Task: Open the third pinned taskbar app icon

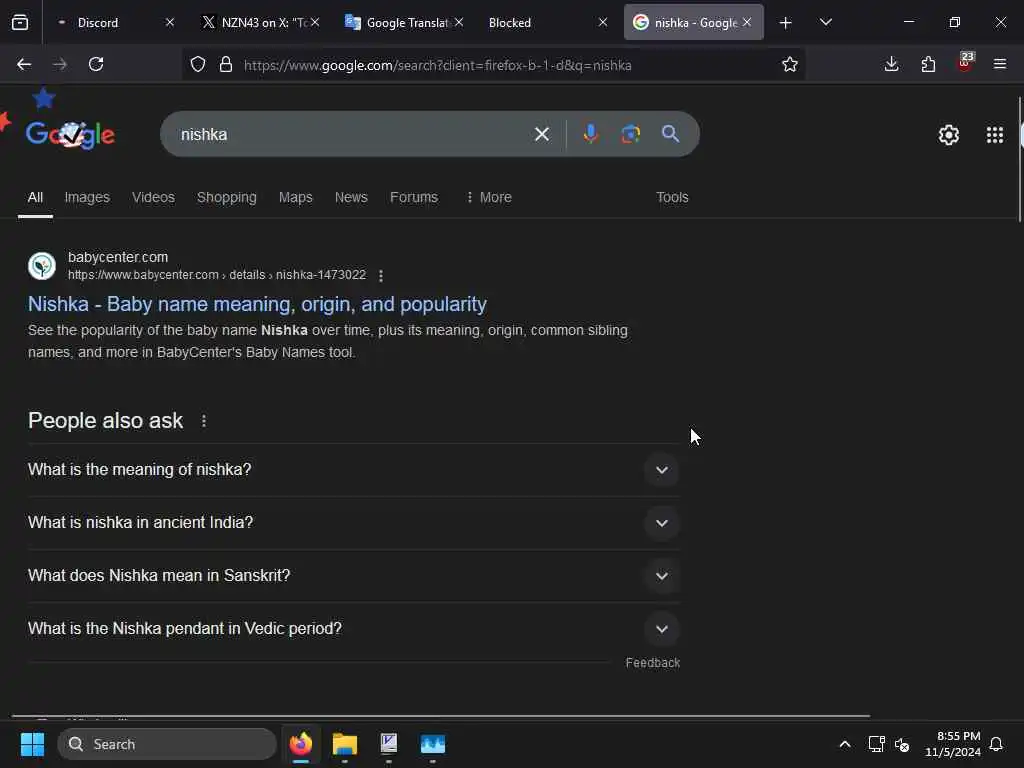Action: coord(389,744)
